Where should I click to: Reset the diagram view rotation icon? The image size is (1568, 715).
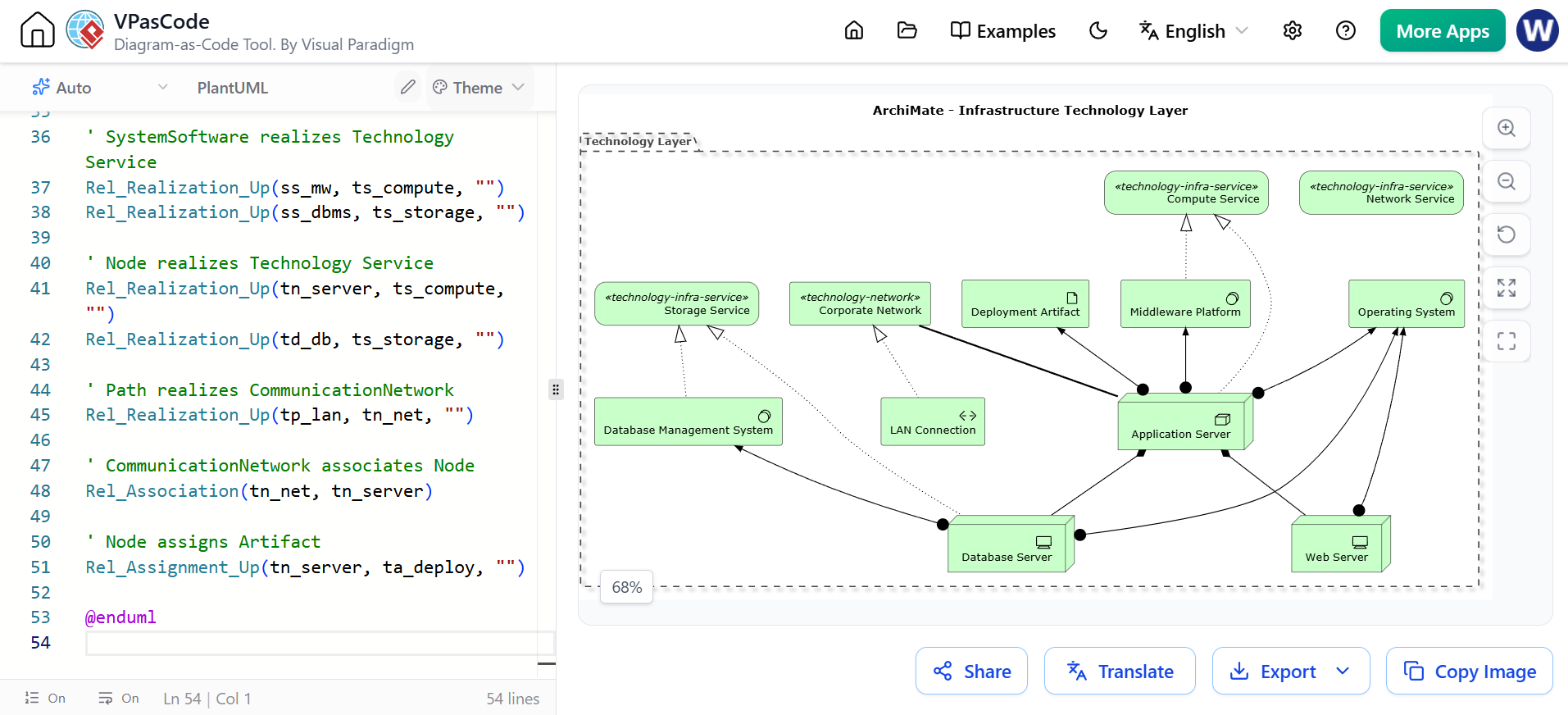click(x=1507, y=235)
